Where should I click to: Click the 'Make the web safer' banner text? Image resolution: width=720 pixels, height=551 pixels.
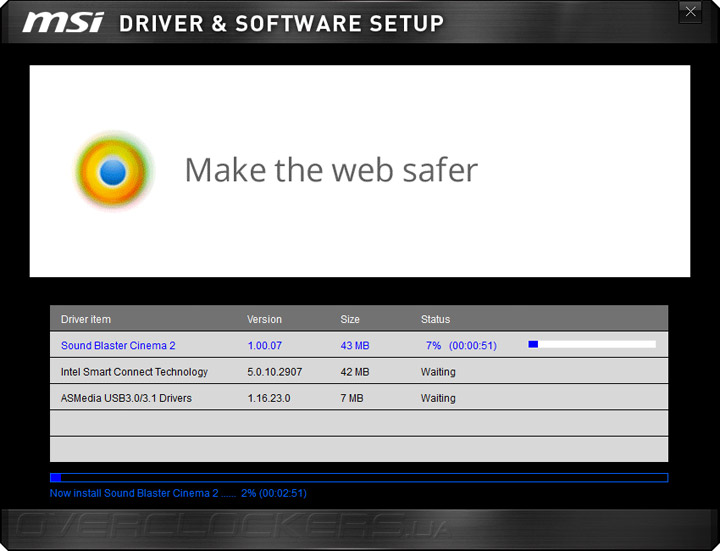coord(331,170)
